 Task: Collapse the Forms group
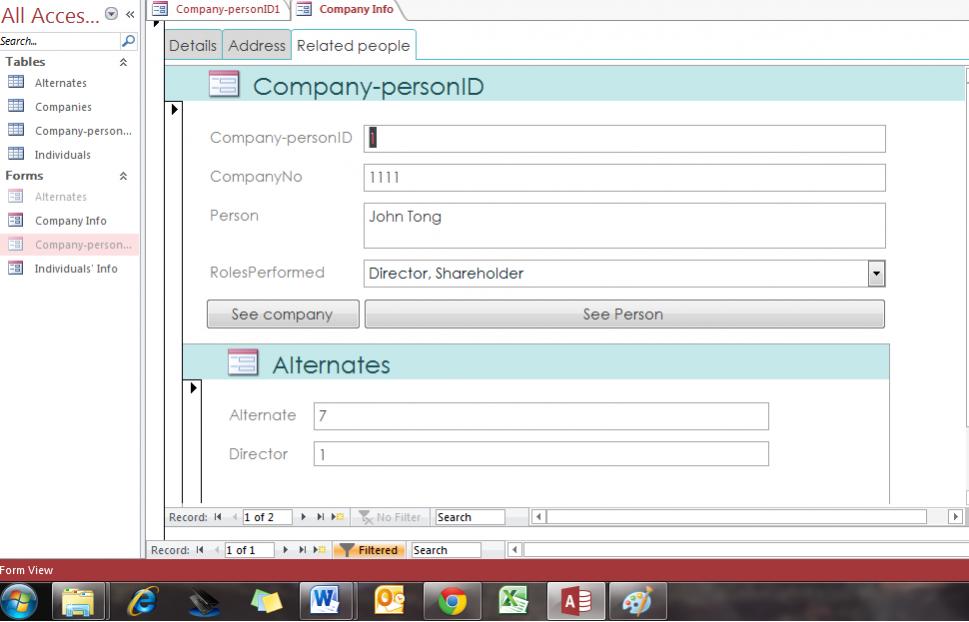pyautogui.click(x=124, y=176)
